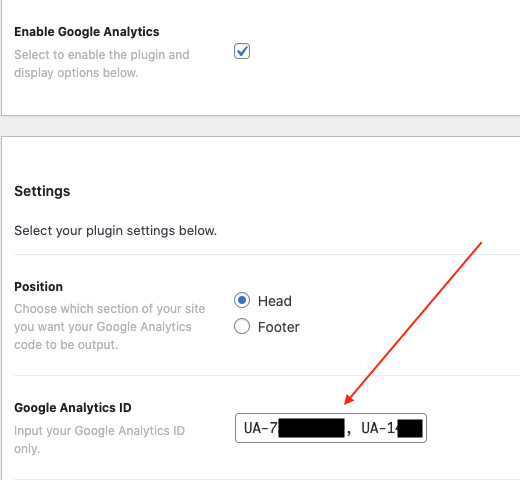Click the first black redaction block in ID field

311,428
